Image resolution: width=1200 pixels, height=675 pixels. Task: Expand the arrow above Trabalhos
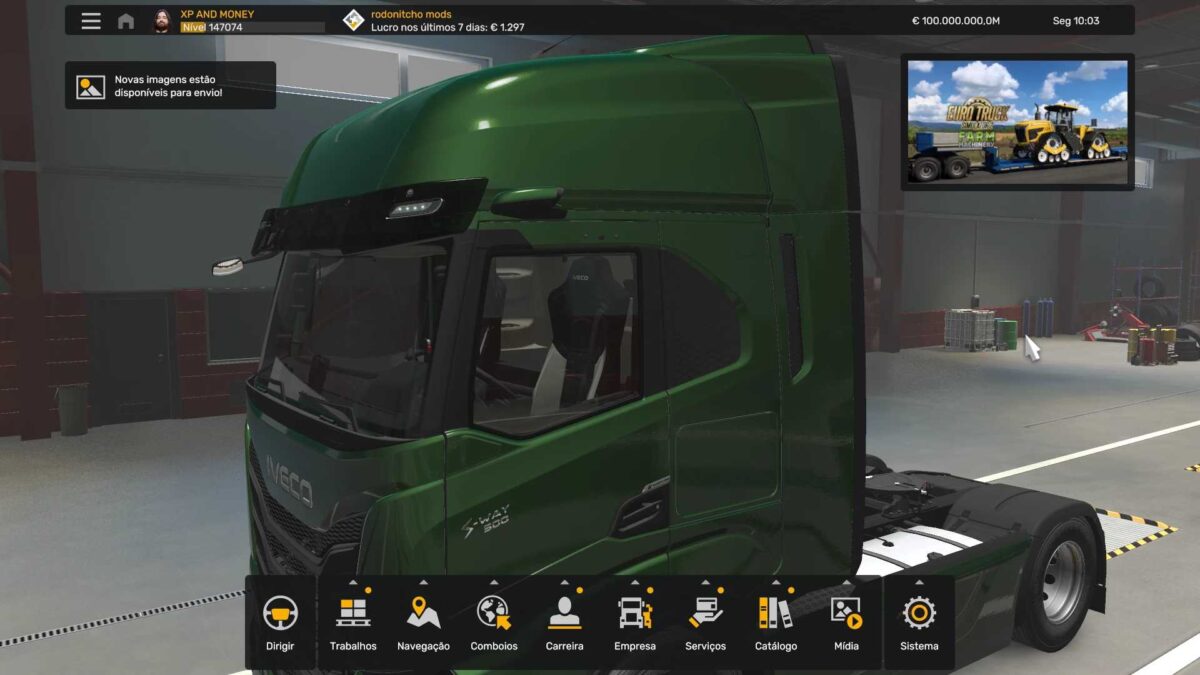pyautogui.click(x=353, y=583)
